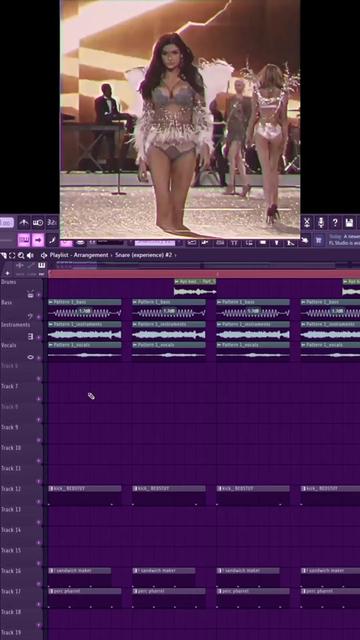Select the Drums track header
360x640 pixels.
[x=21, y=289]
